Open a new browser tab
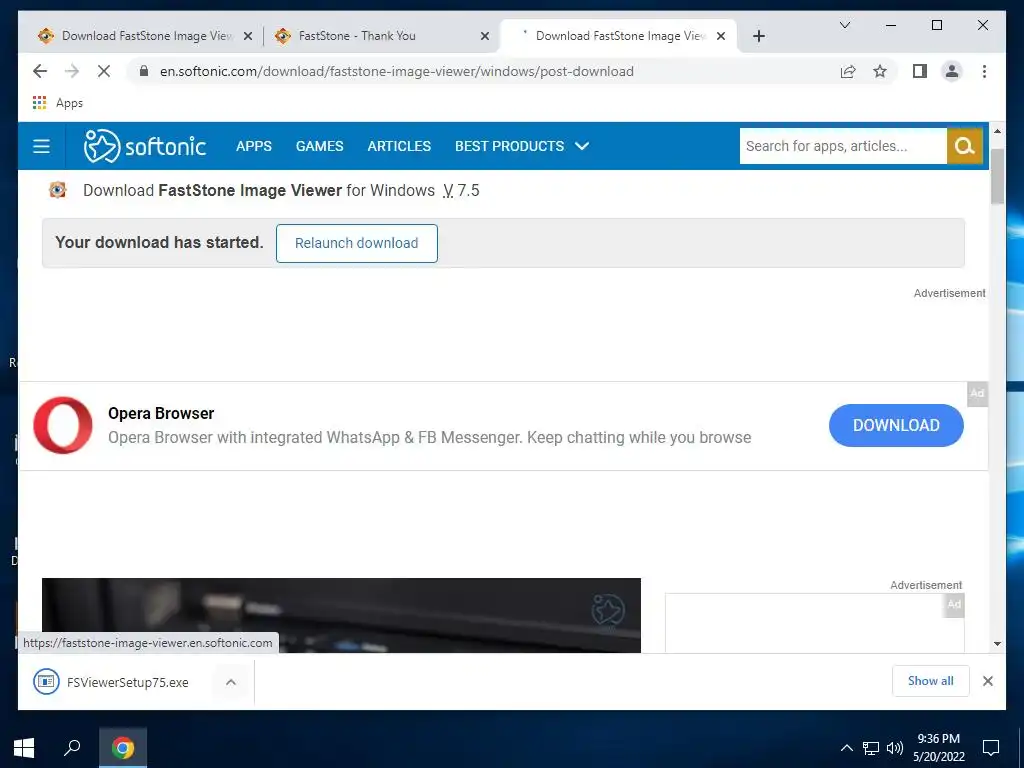The height and width of the screenshot is (768, 1024). tap(758, 36)
